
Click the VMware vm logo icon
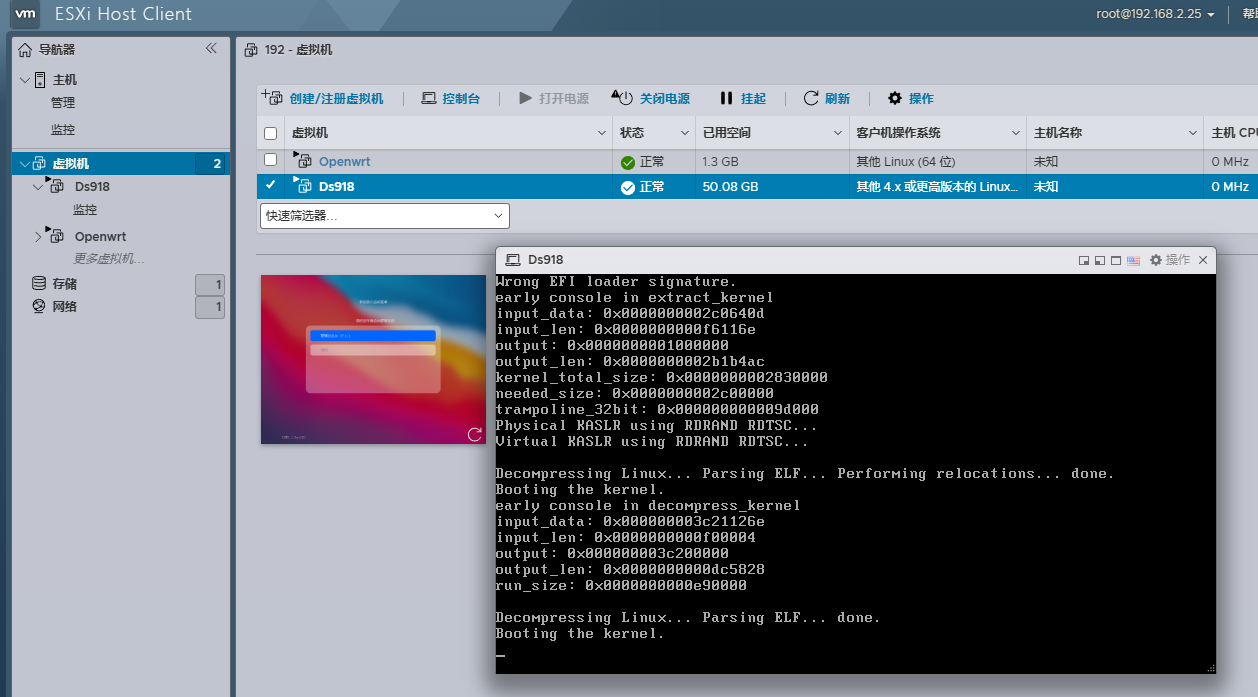27,14
